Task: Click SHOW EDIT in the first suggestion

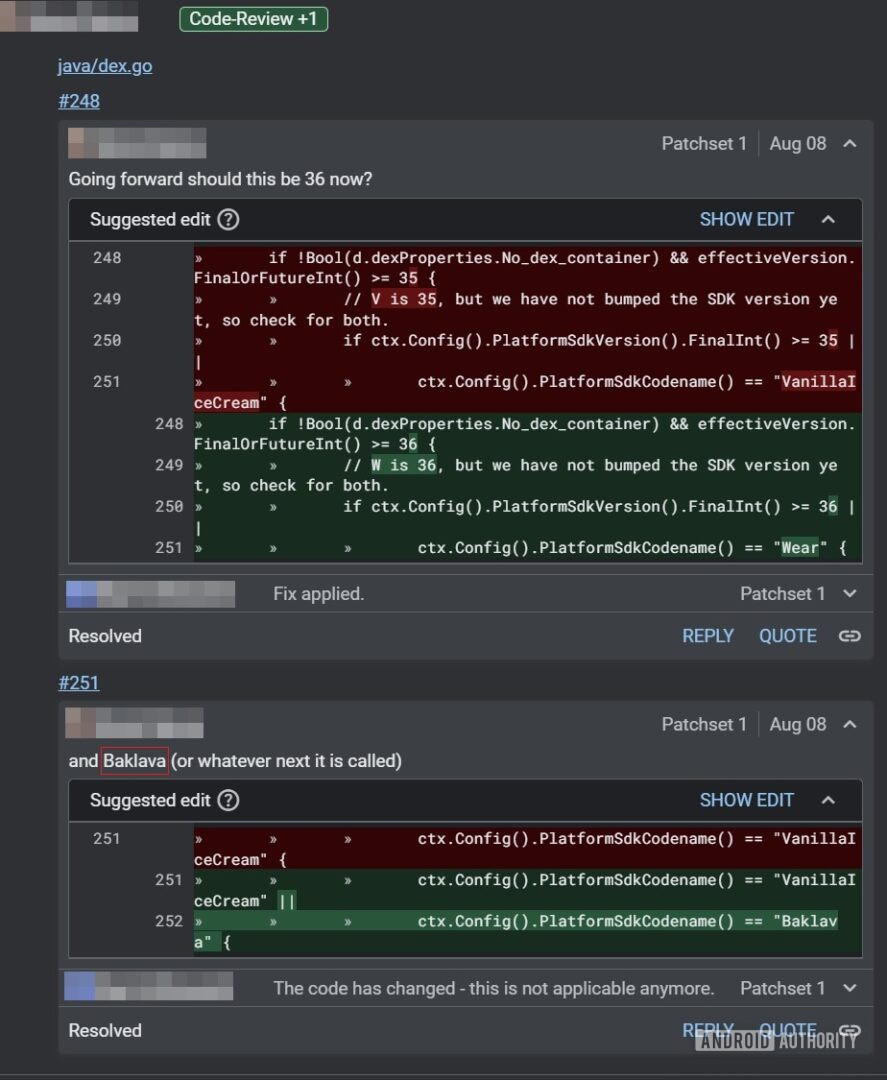Action: click(746, 219)
